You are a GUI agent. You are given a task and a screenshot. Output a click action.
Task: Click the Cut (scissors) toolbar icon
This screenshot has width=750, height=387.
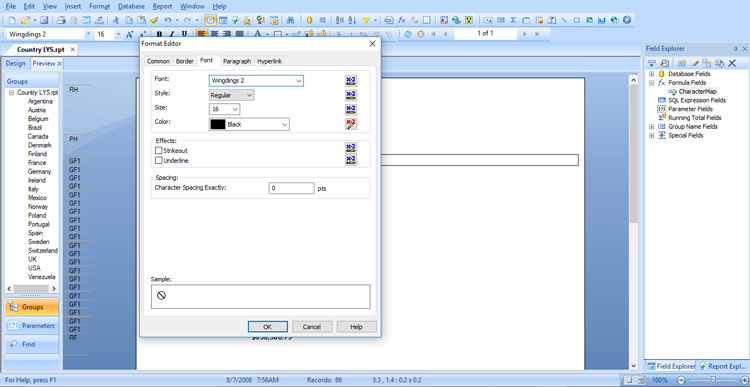(116, 20)
